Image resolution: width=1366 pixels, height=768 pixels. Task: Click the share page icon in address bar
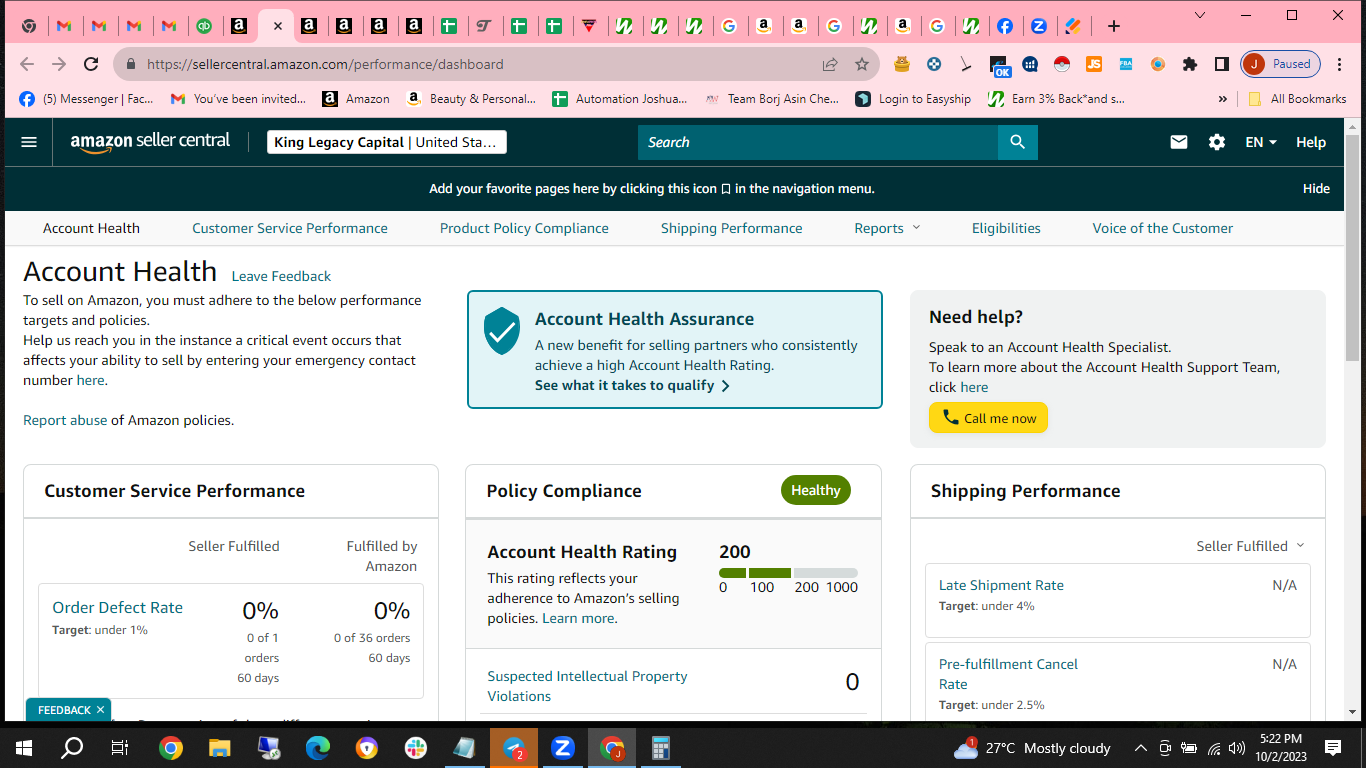coord(830,64)
